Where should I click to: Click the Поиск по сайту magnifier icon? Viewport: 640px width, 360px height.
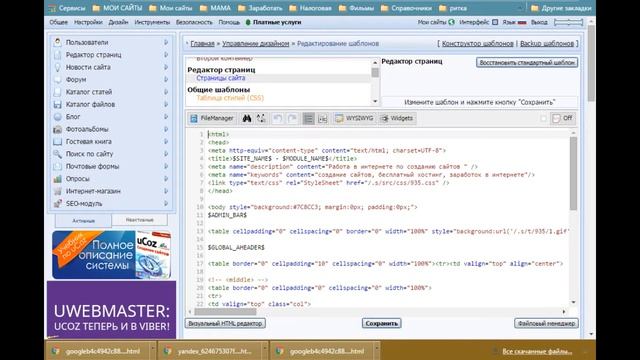click(58, 154)
